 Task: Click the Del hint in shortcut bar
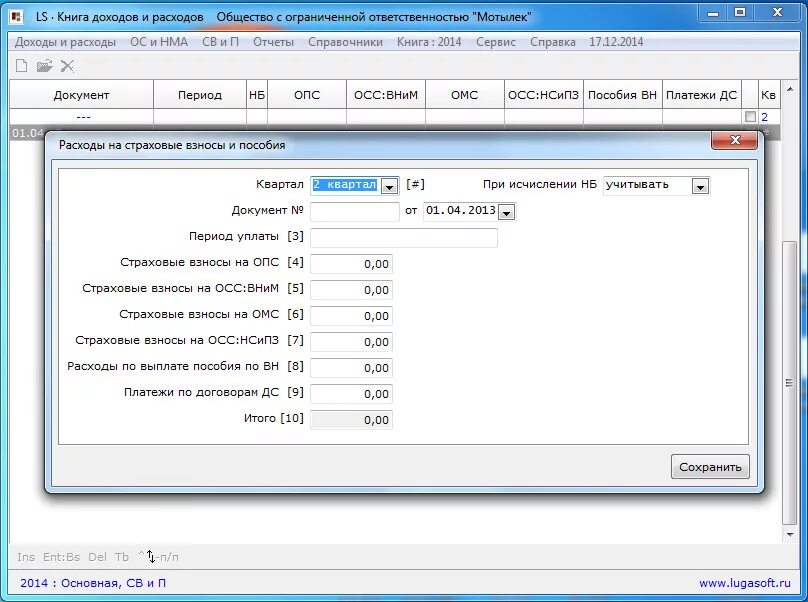pyautogui.click(x=97, y=557)
